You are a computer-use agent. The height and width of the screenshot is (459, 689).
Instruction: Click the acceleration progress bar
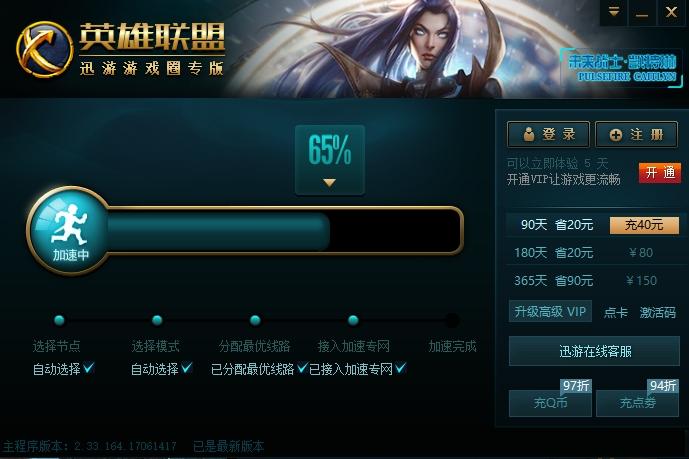pyautogui.click(x=285, y=230)
